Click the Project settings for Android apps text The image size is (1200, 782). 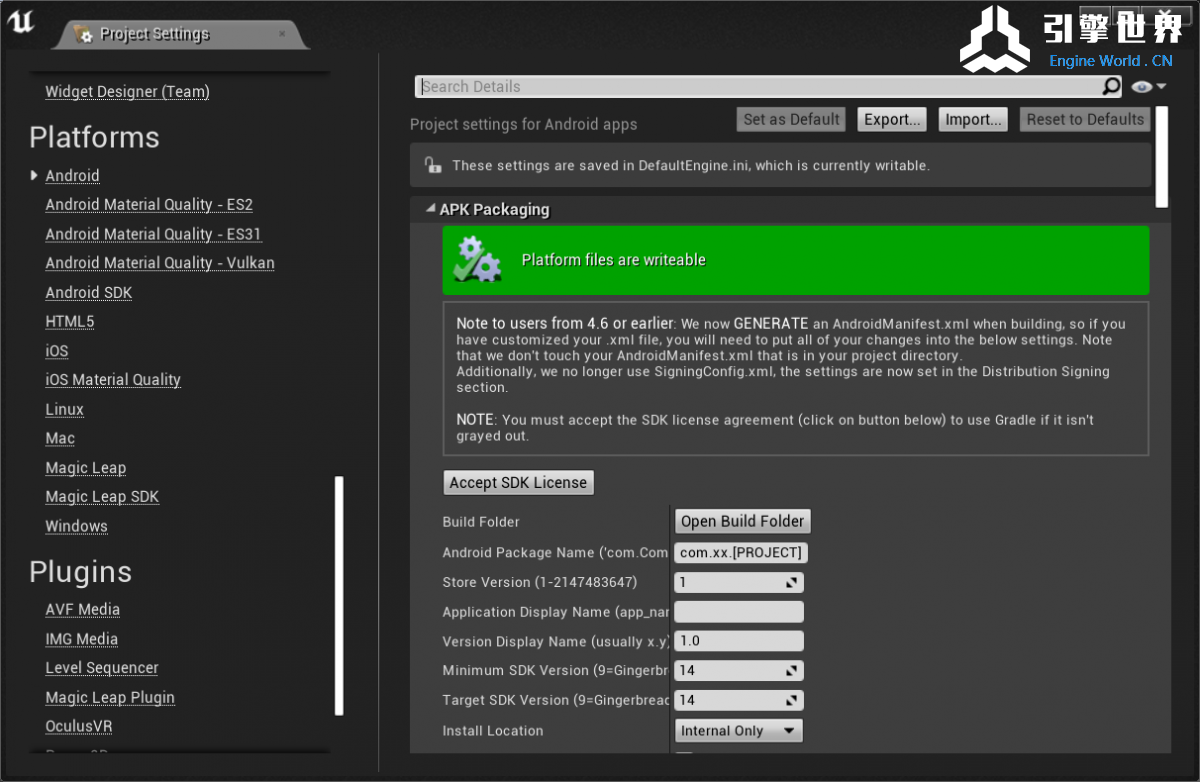pyautogui.click(x=523, y=125)
